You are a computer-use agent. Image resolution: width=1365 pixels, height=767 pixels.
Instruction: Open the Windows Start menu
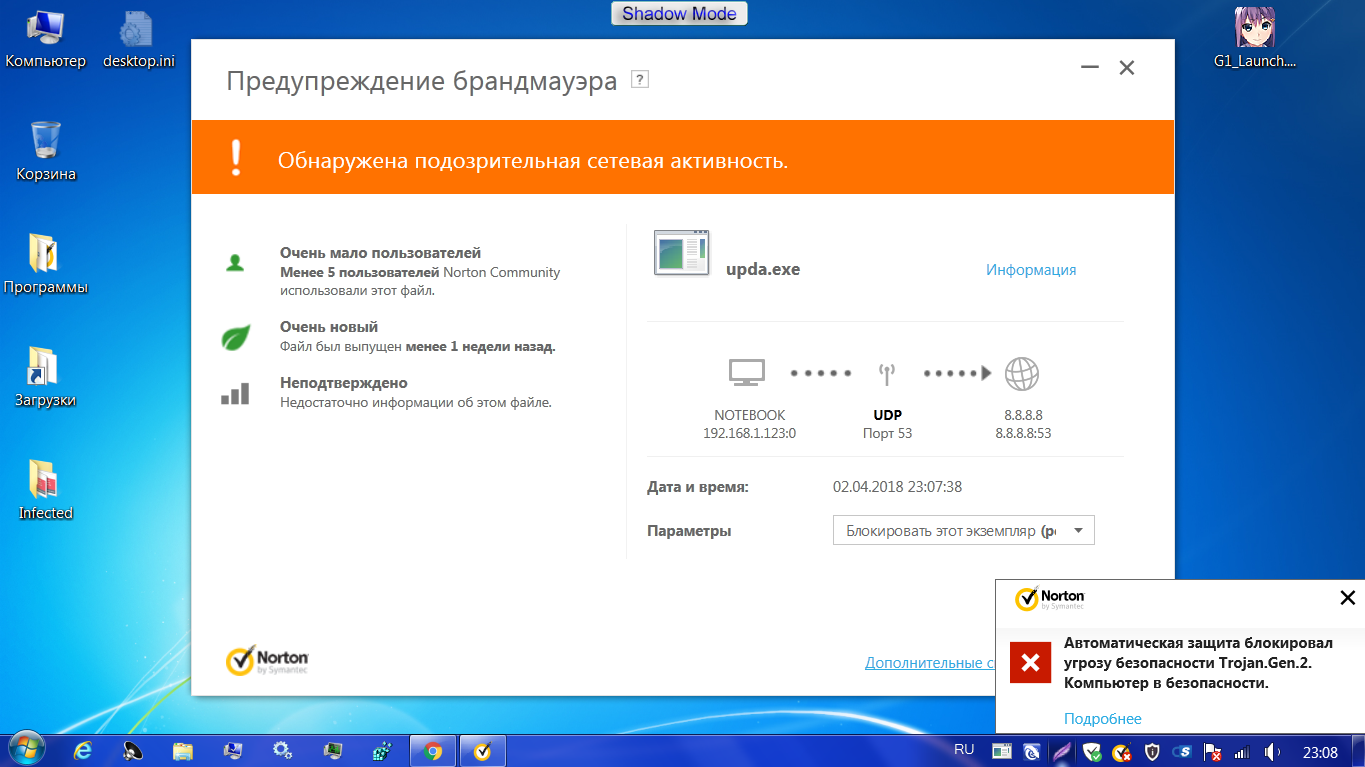[x=25, y=749]
